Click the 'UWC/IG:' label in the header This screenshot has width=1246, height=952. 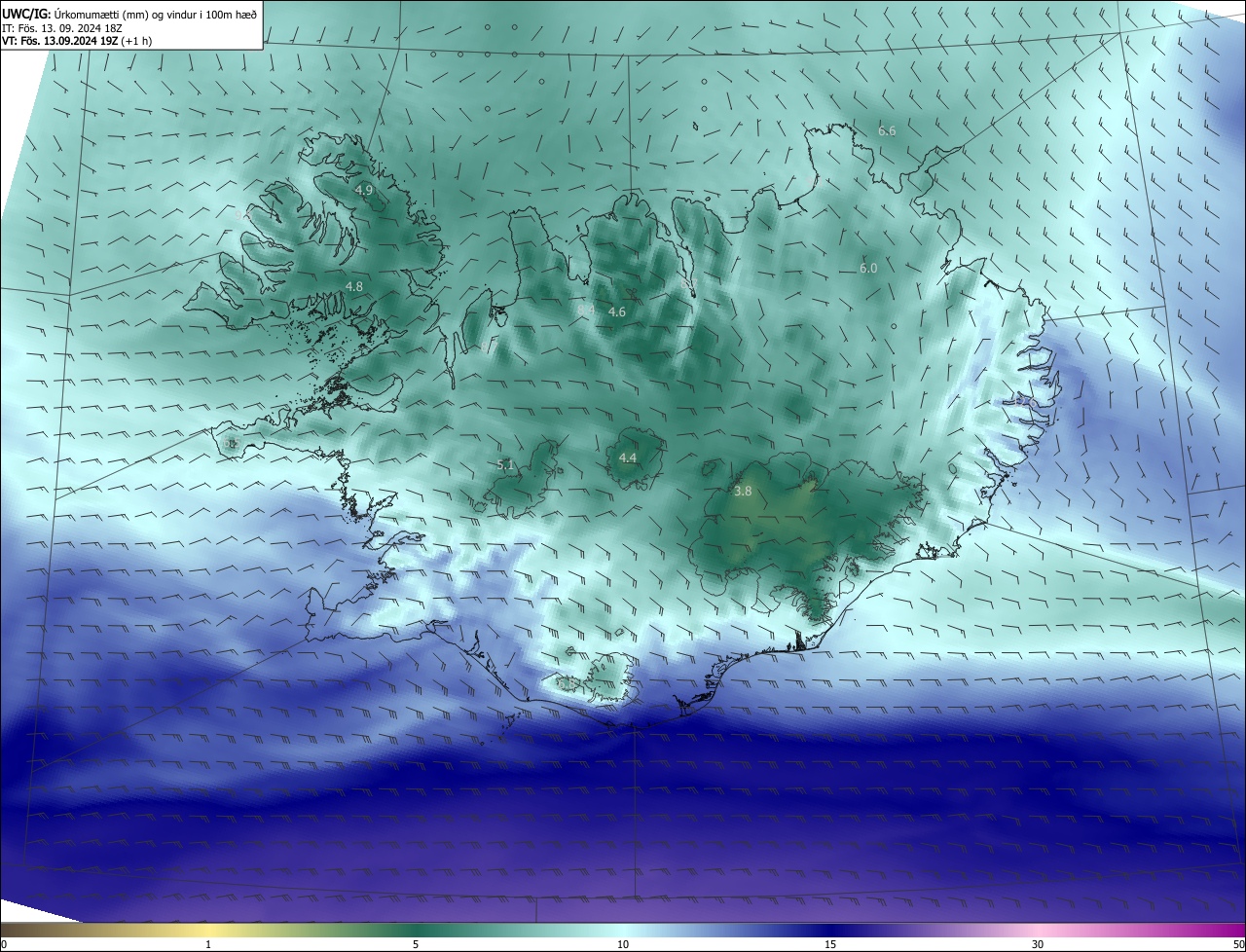26,13
